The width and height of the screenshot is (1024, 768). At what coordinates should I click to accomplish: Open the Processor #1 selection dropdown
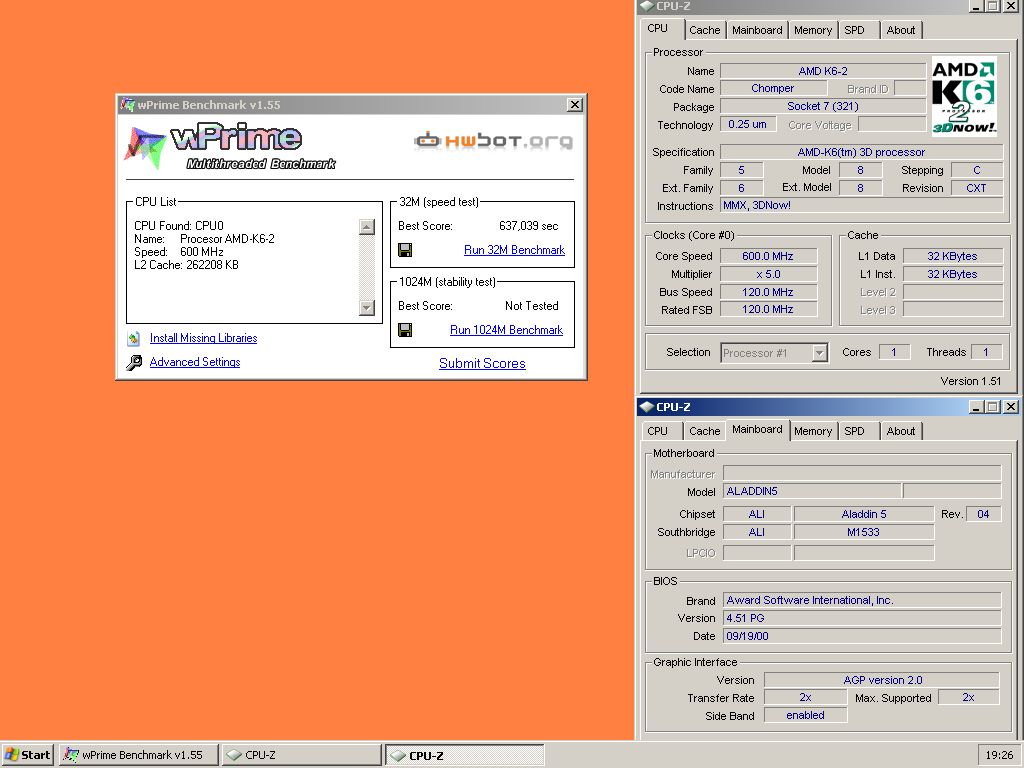[x=819, y=353]
